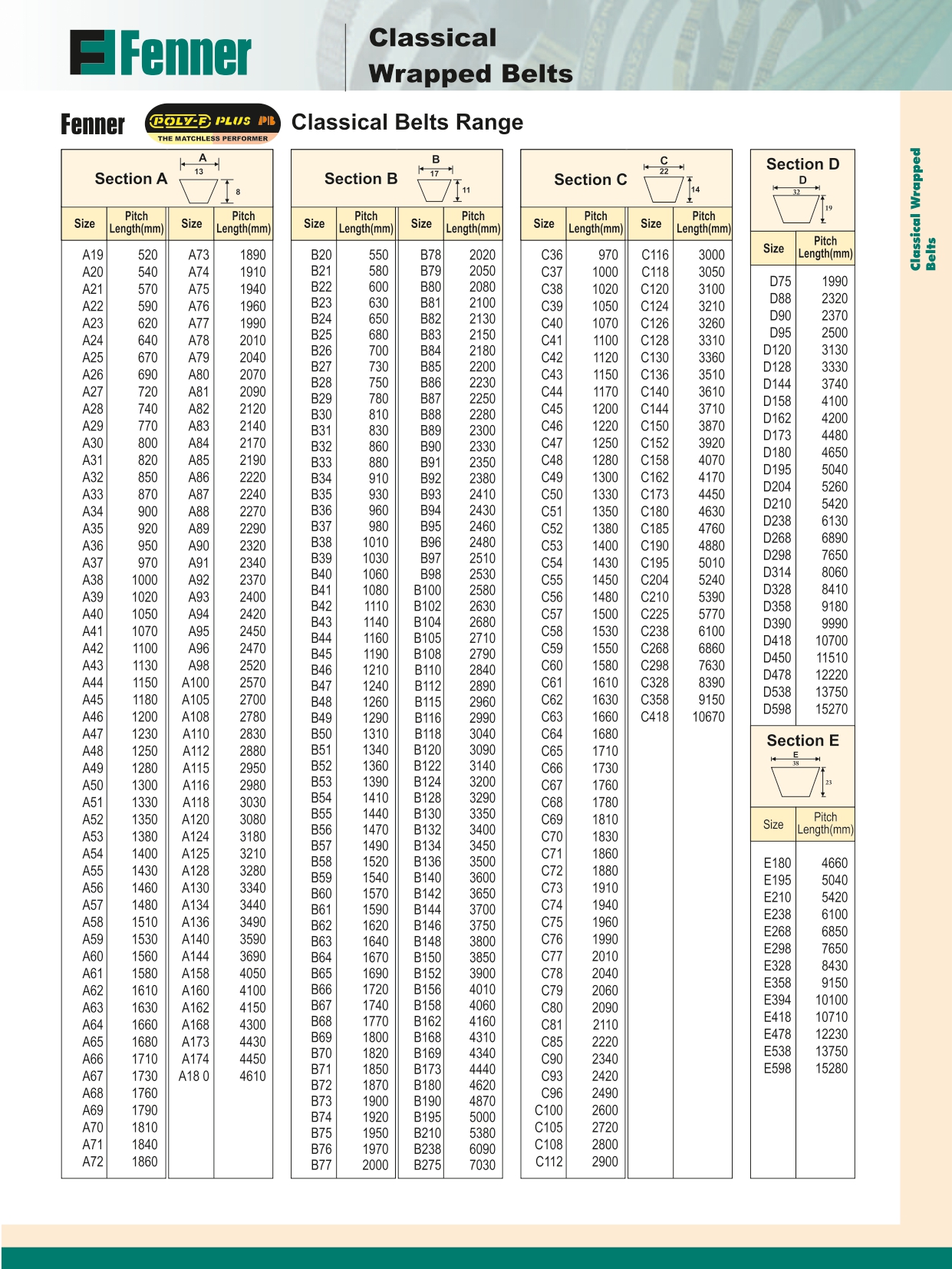Viewport: 952px width, 1269px height.
Task: Click the vertical Classical Wrapped Belts side label
Action: 922,209
